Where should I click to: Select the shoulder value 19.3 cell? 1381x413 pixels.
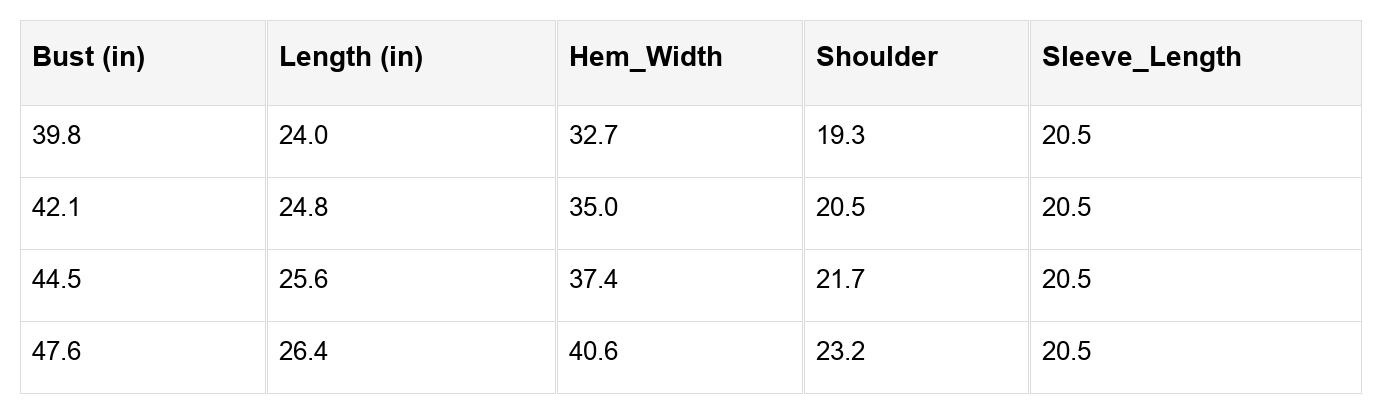(x=840, y=136)
